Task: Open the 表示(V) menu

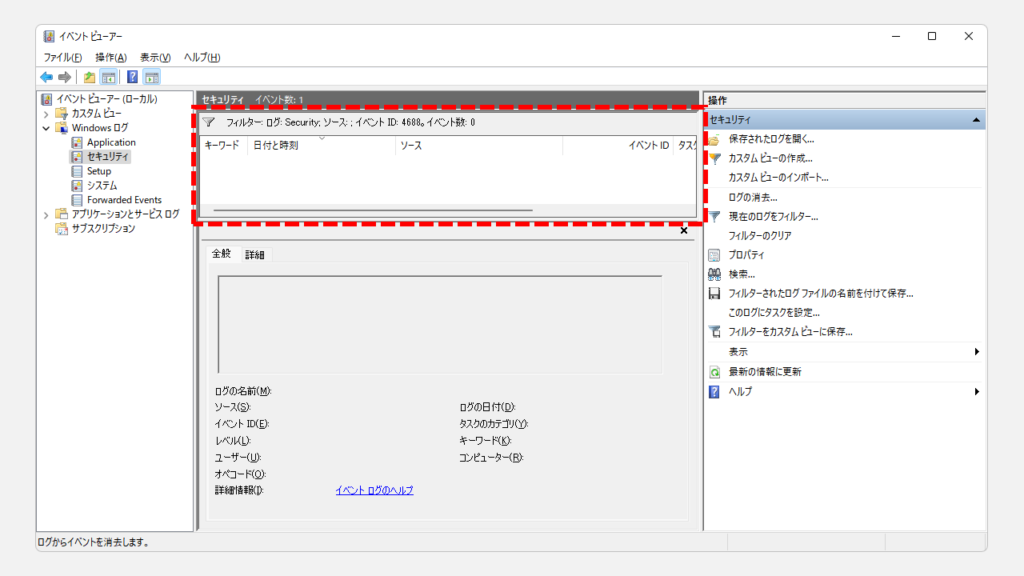Action: tap(155, 57)
